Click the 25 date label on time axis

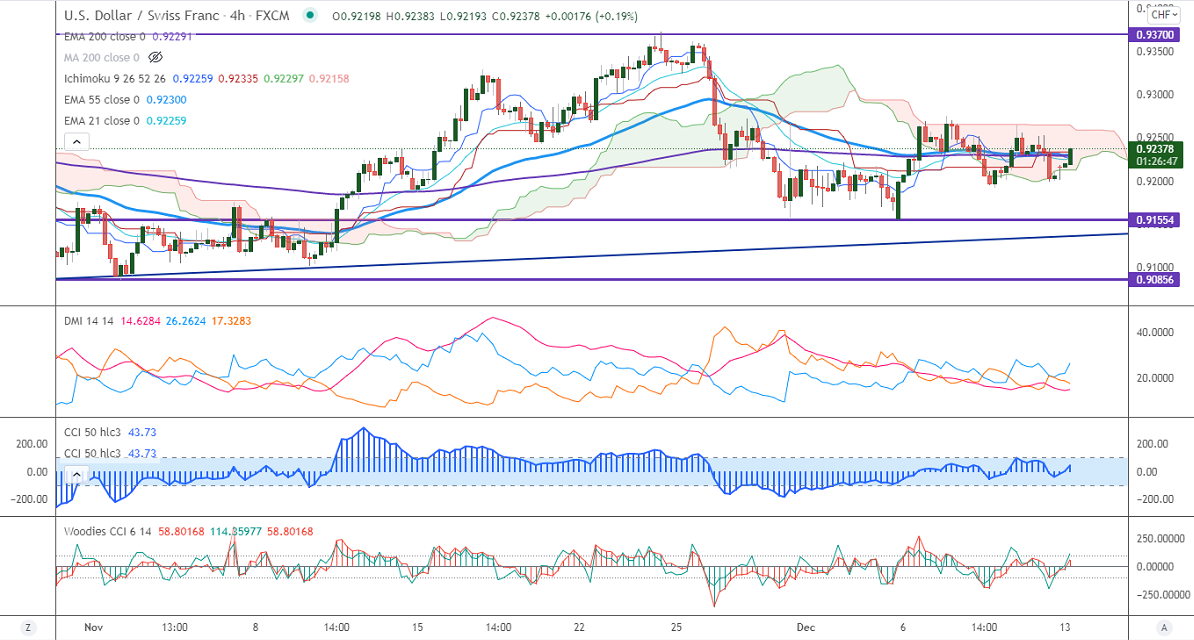click(x=676, y=627)
